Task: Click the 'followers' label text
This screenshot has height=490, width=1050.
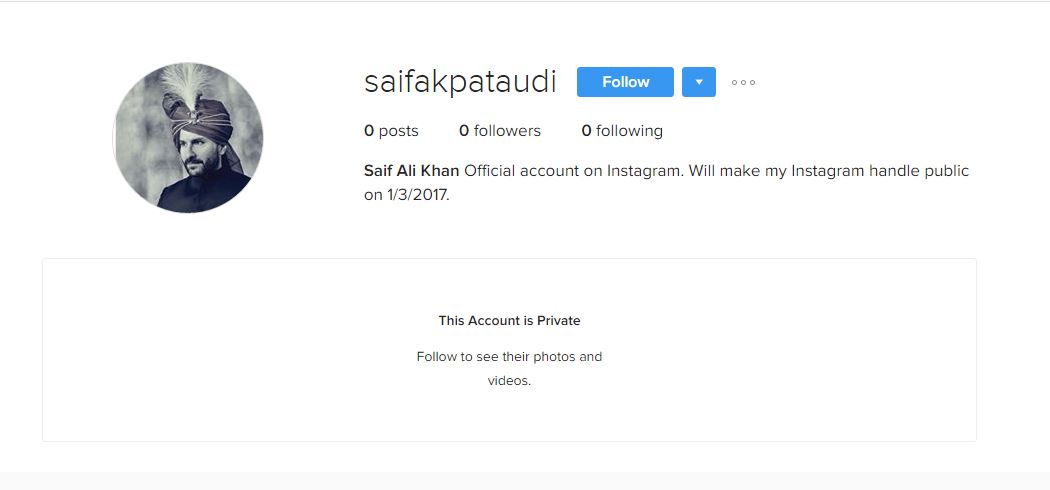Action: (507, 131)
